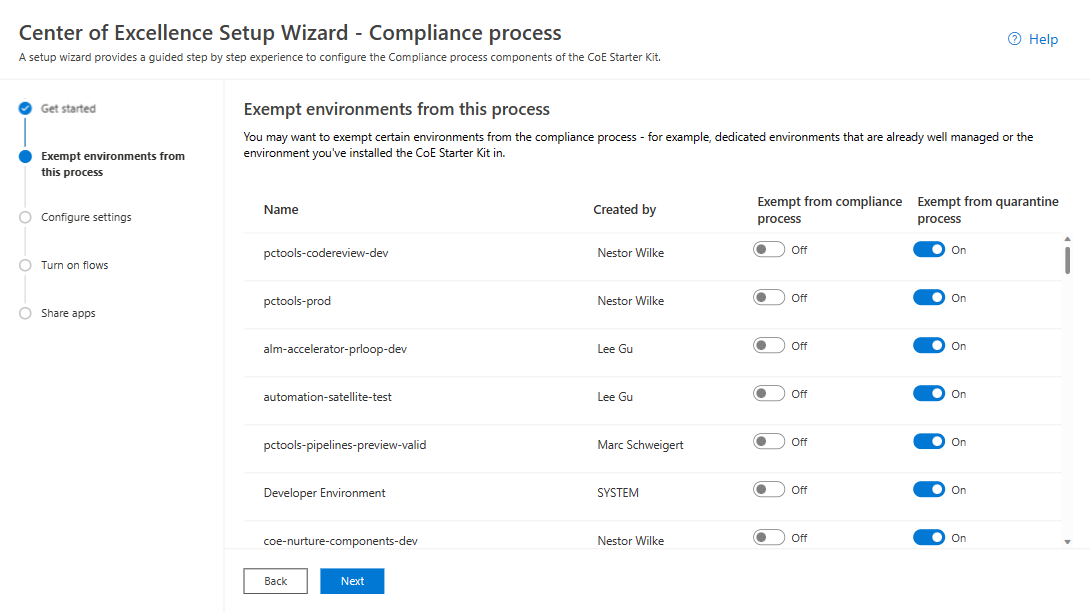This screenshot has width=1090, height=613.
Task: Click the scroll up arrow of the list
Action: pyautogui.click(x=1067, y=239)
